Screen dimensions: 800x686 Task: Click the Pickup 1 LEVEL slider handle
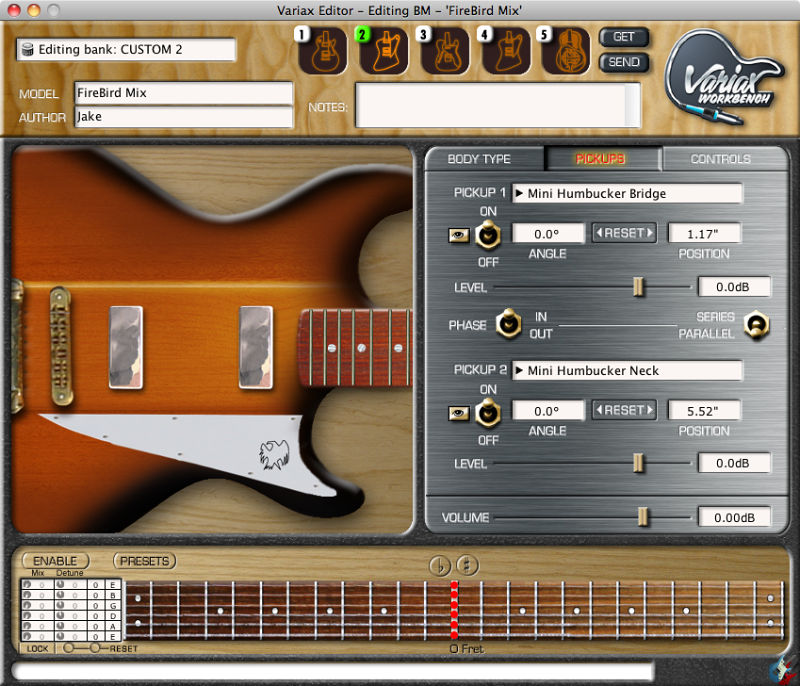click(638, 287)
